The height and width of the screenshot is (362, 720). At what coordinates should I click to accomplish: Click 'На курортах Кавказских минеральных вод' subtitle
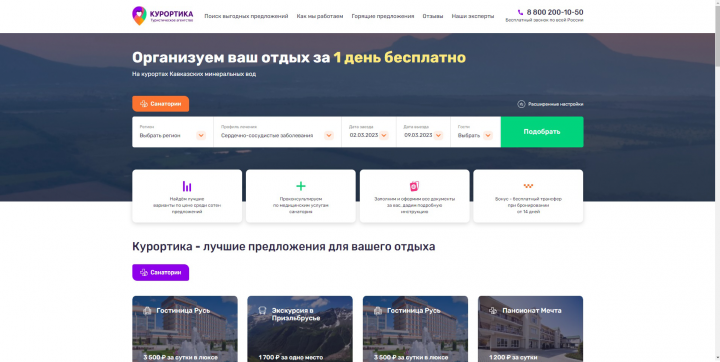[194, 74]
